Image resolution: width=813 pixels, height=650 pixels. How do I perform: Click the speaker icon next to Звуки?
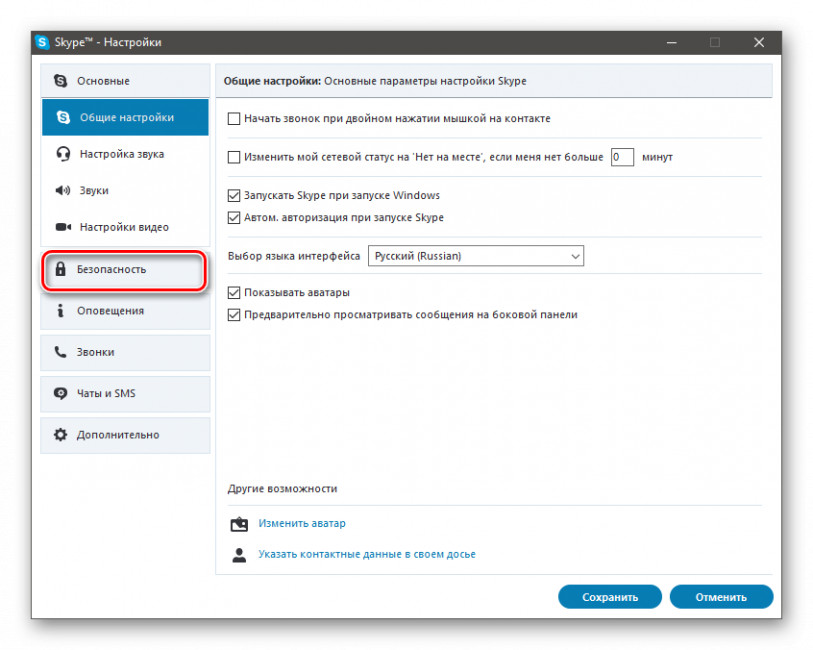click(63, 190)
